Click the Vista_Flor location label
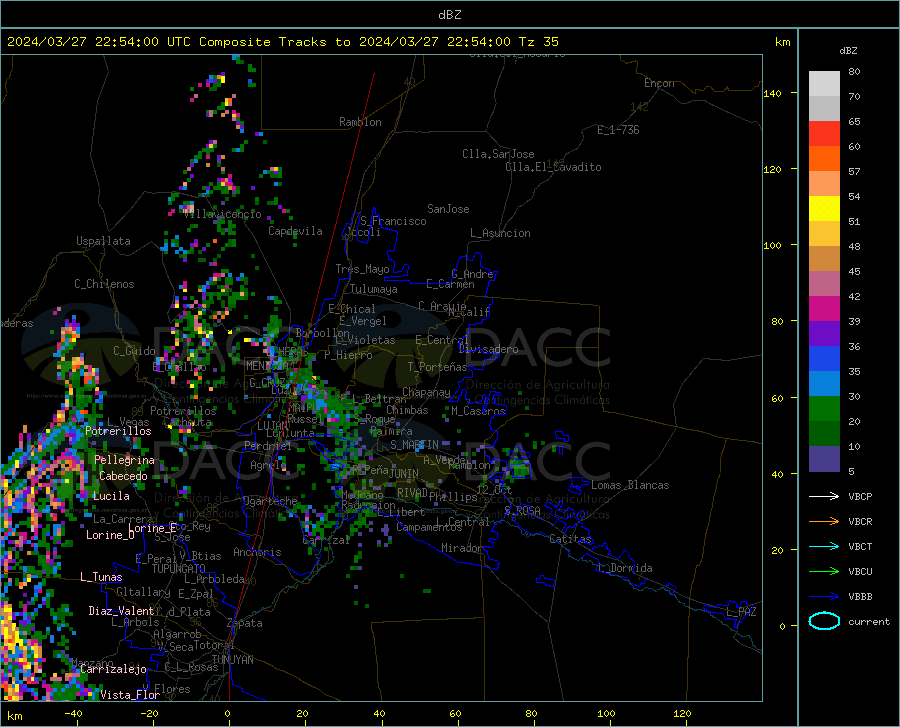900x727 pixels. (130, 695)
